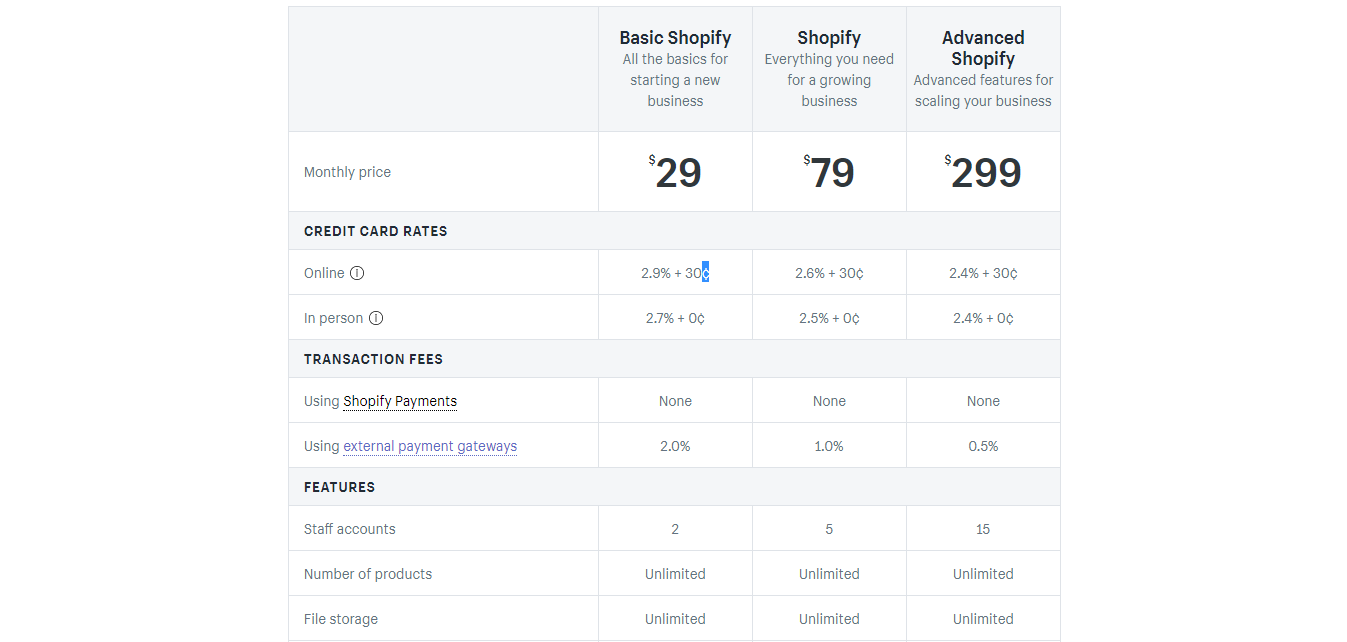Click the Advanced Shopify plan header
Viewport: 1347px width, 642px height.
click(983, 48)
